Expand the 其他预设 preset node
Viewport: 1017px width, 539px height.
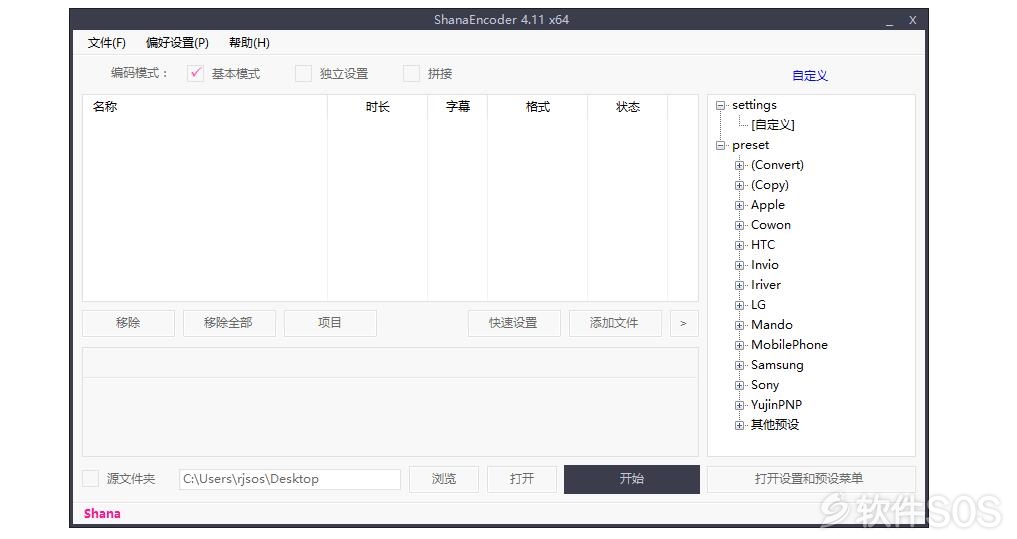739,425
